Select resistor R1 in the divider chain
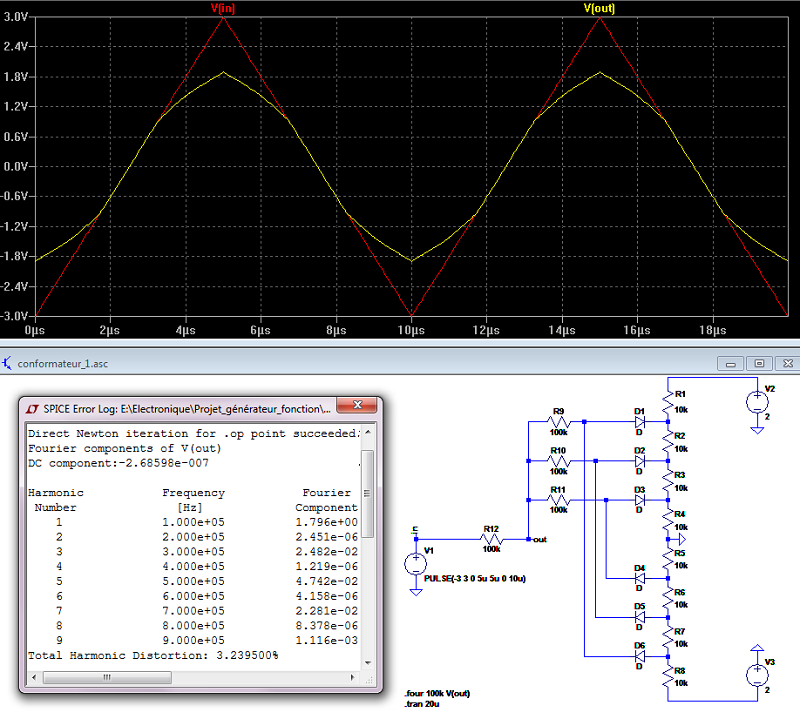This screenshot has width=800, height=712. [x=668, y=402]
